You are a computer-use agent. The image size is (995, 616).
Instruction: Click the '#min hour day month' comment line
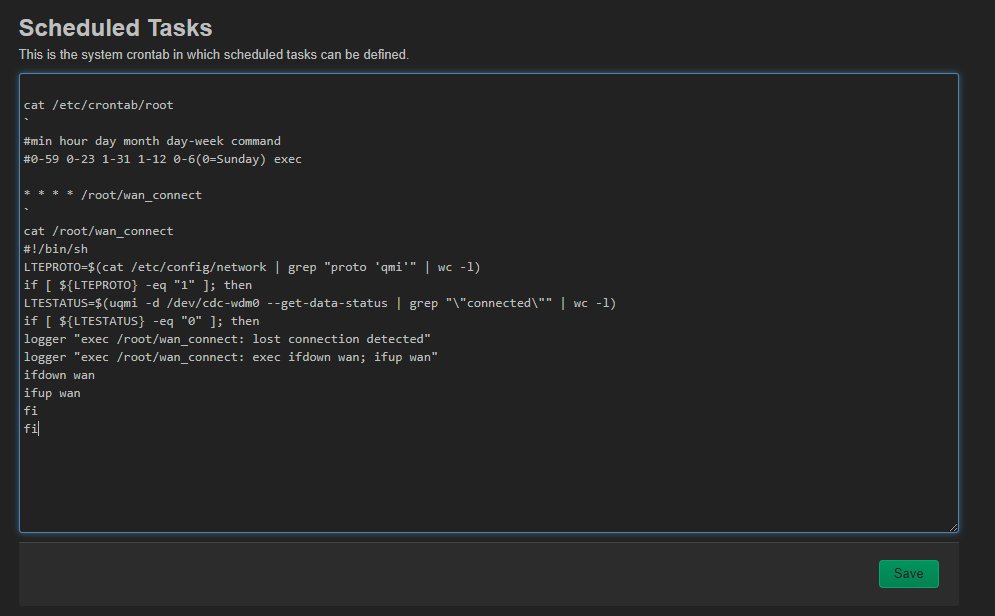pyautogui.click(x=152, y=141)
